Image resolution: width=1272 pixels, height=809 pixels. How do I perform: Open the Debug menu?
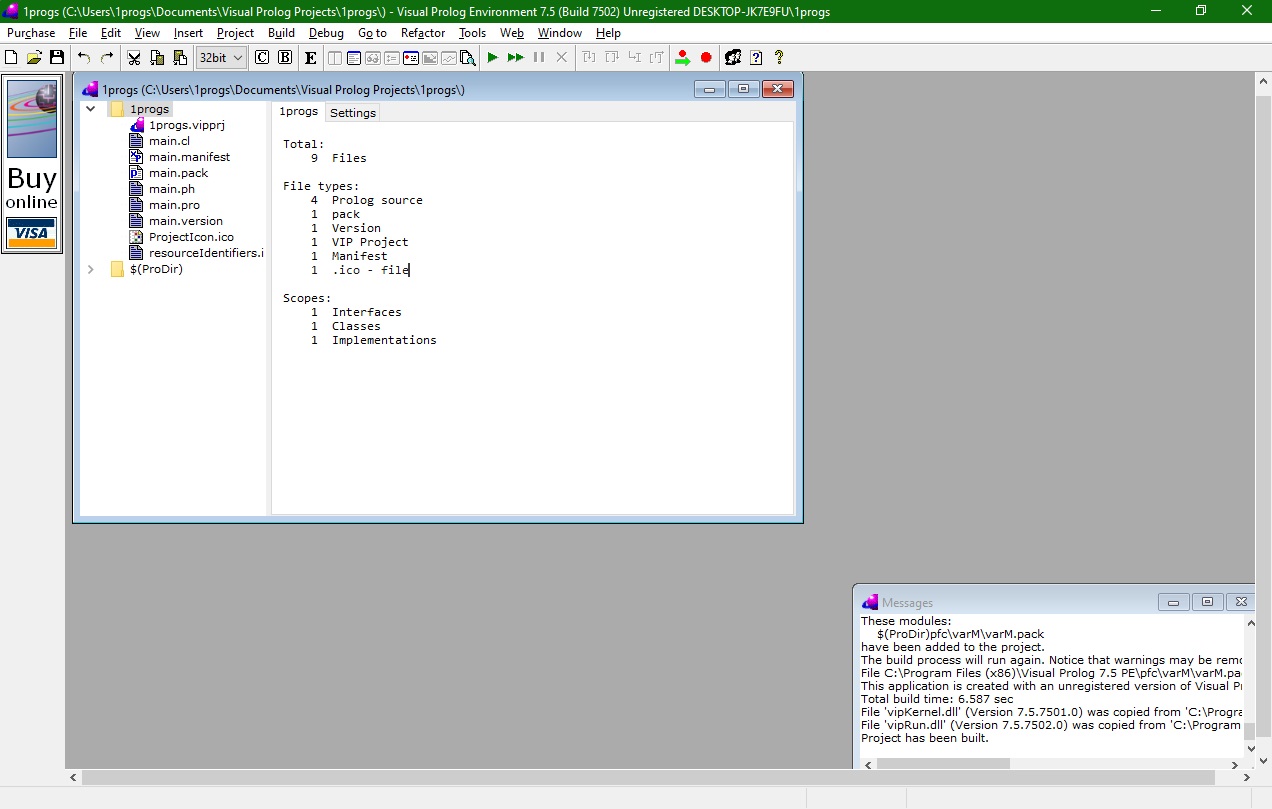(x=326, y=33)
